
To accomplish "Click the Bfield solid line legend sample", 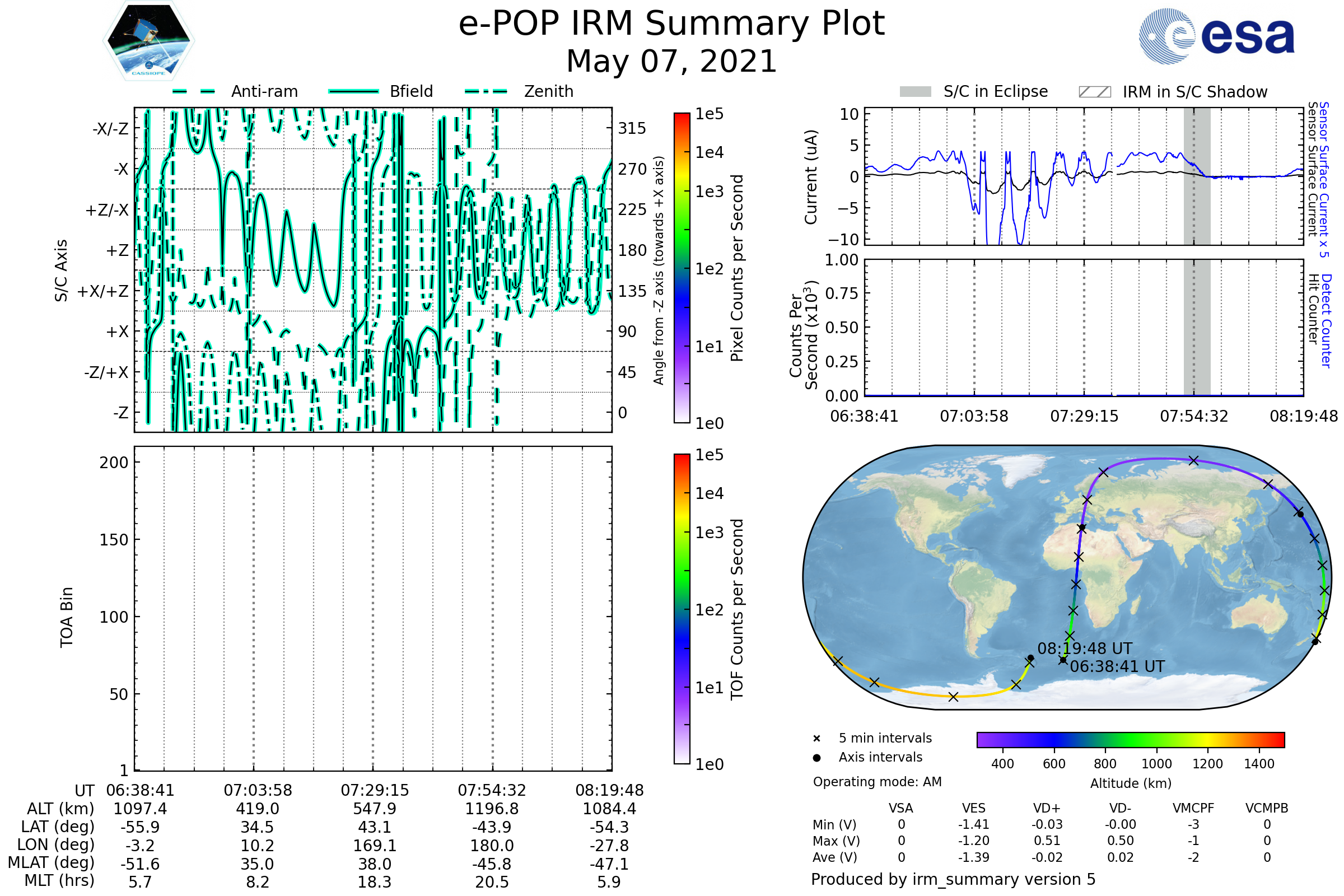I will [x=354, y=91].
